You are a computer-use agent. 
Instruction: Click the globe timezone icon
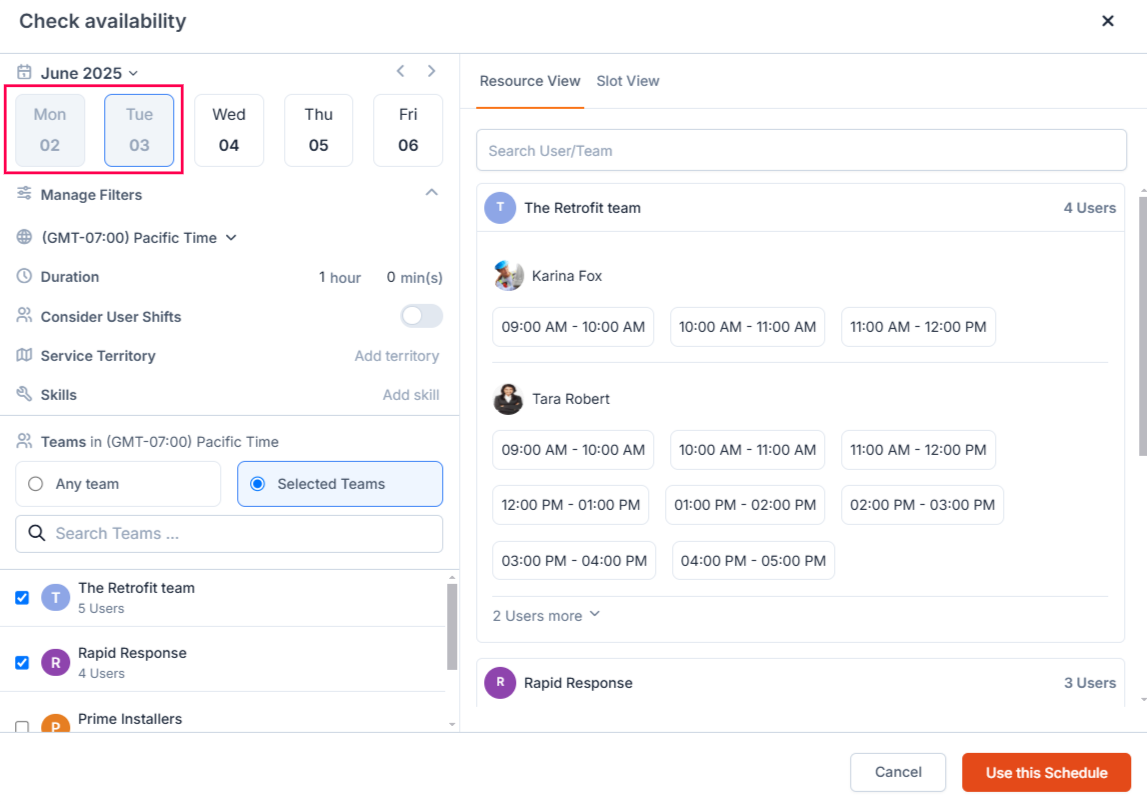click(24, 237)
